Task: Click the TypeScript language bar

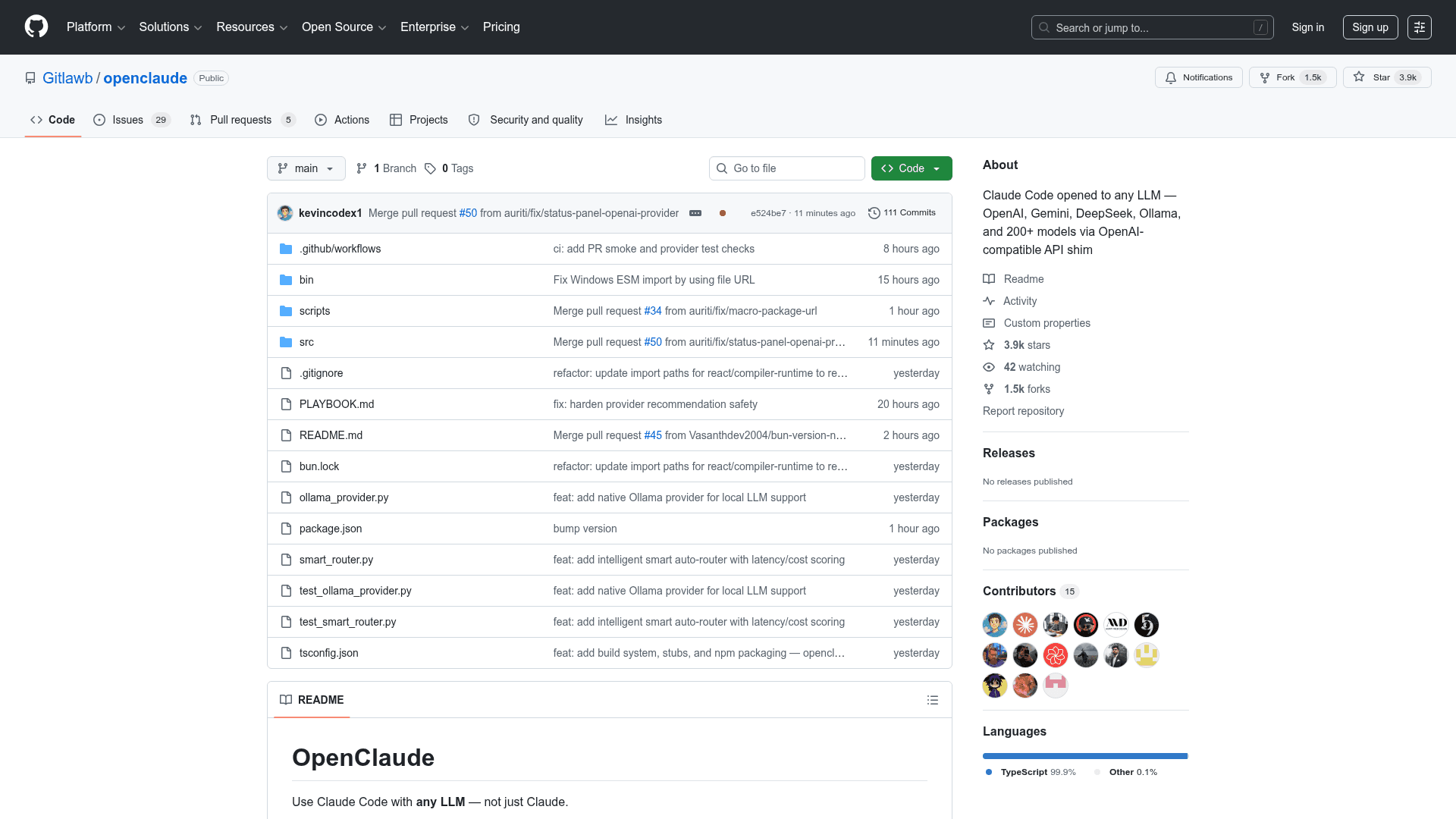Action: click(x=1084, y=756)
